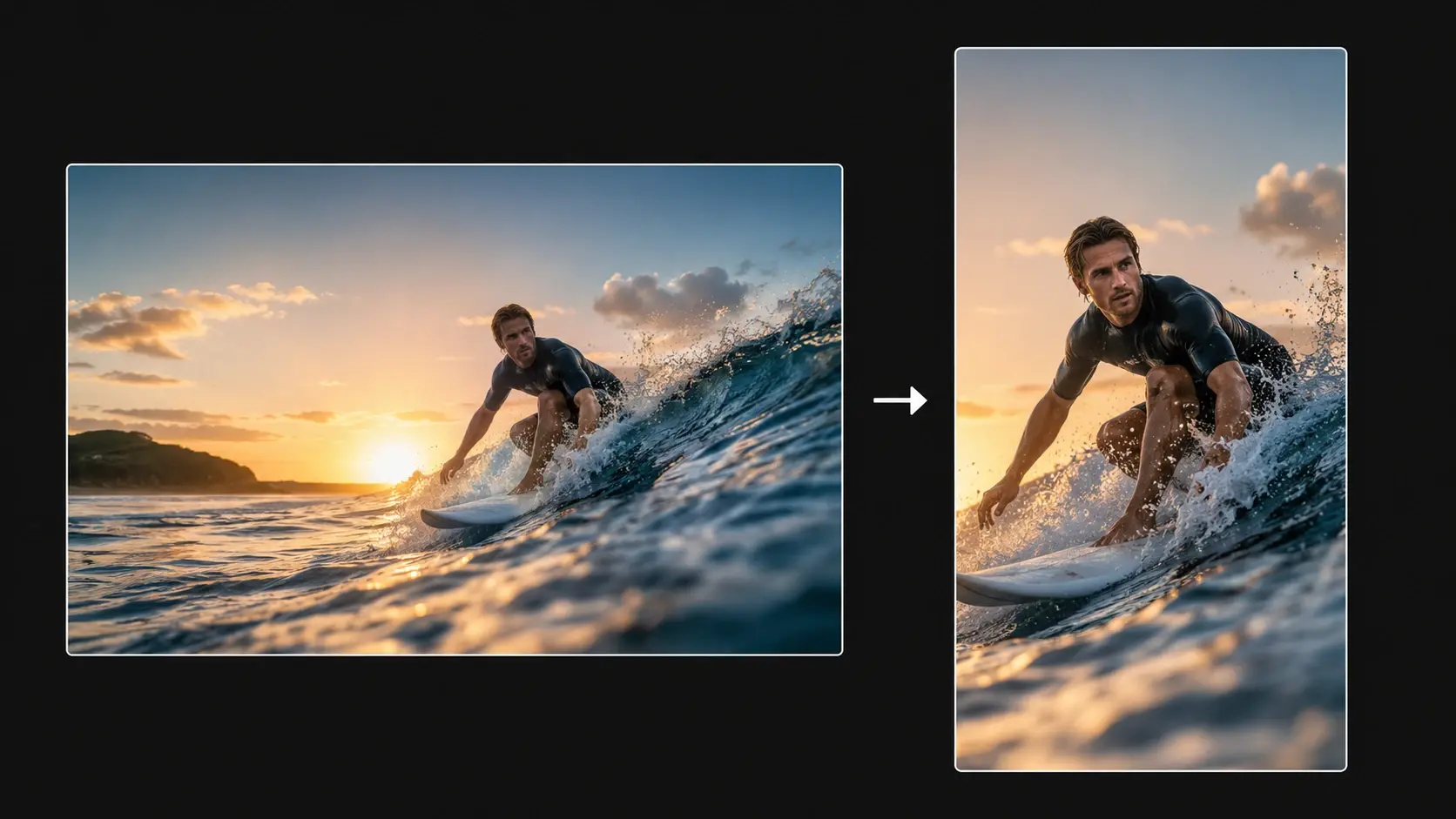The image size is (1456, 819).
Task: Select the portrait surfer image on the right
Action: (x=1150, y=409)
